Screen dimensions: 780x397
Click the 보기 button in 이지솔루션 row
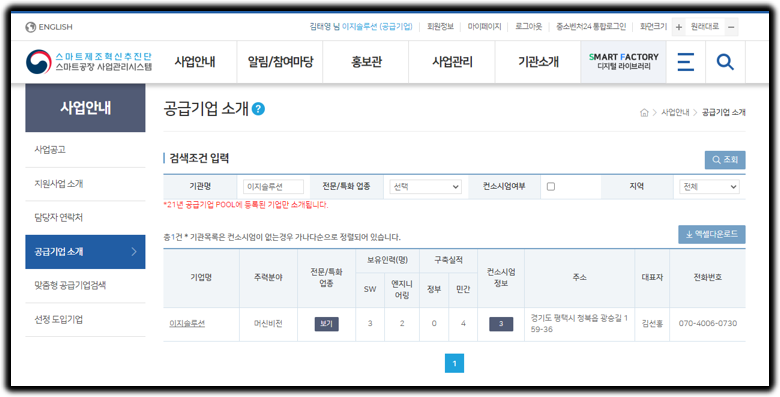coord(326,324)
